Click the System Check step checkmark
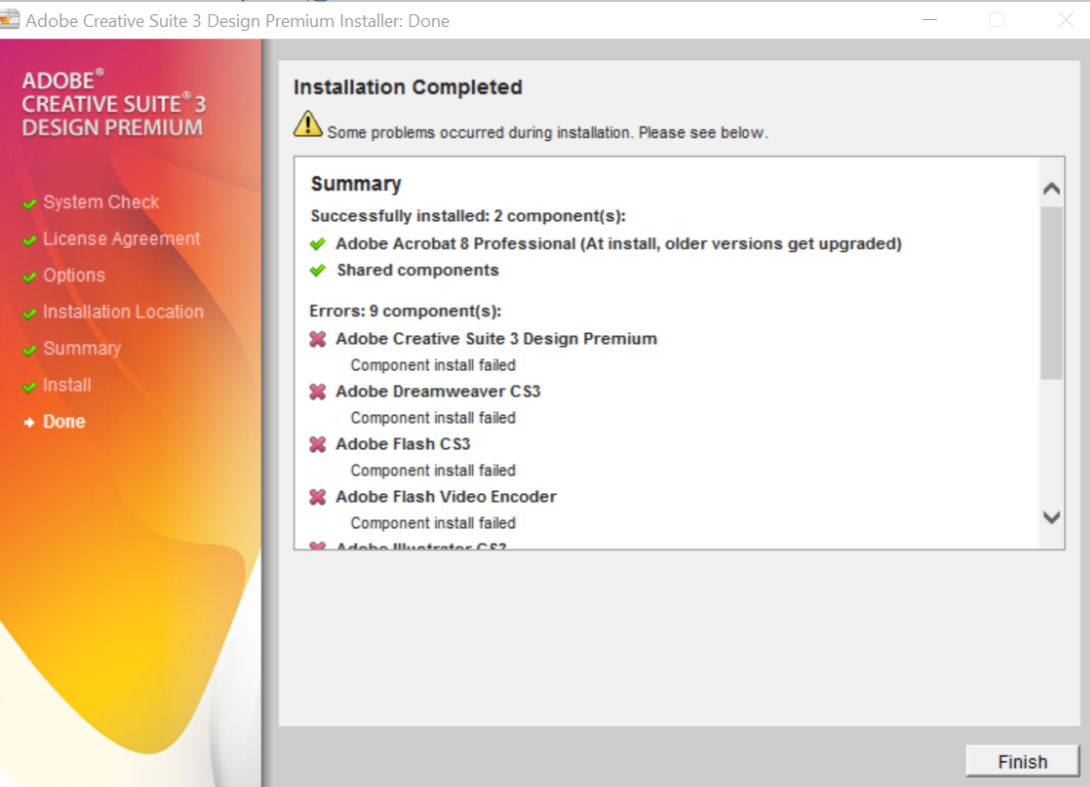 pos(29,204)
